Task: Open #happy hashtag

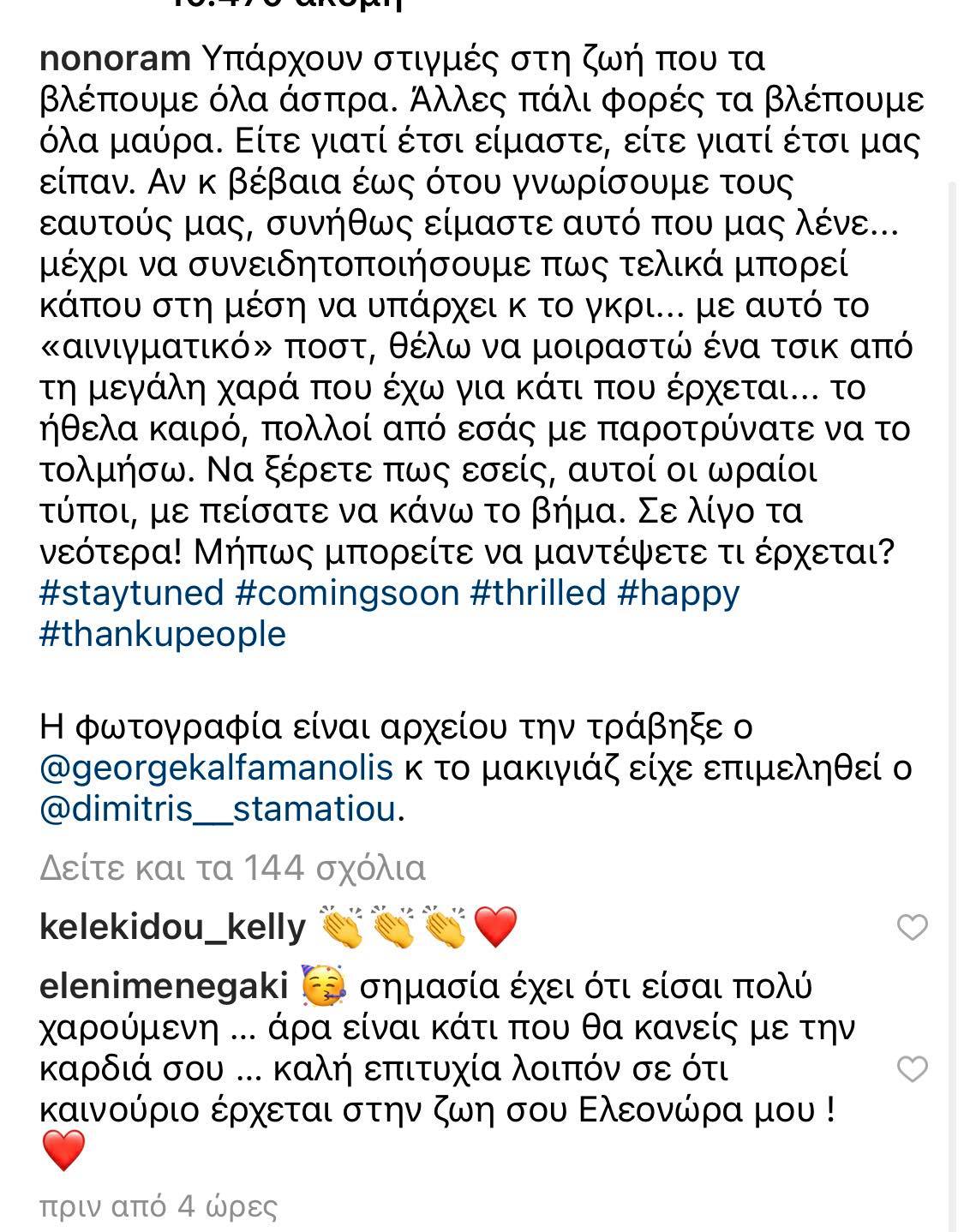Action: tap(678, 593)
